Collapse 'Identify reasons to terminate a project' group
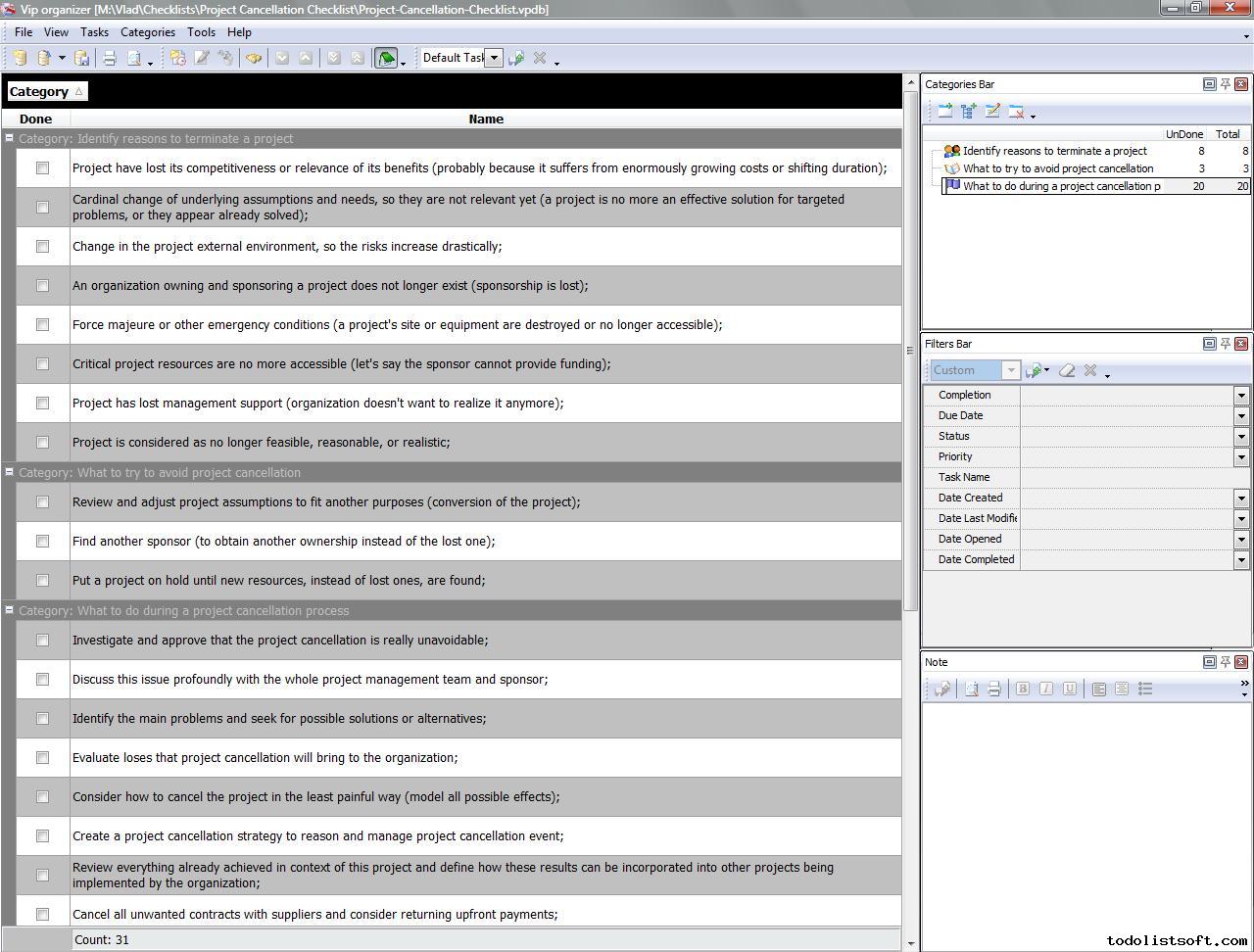Screen dimensions: 1254x952 coord(10,138)
